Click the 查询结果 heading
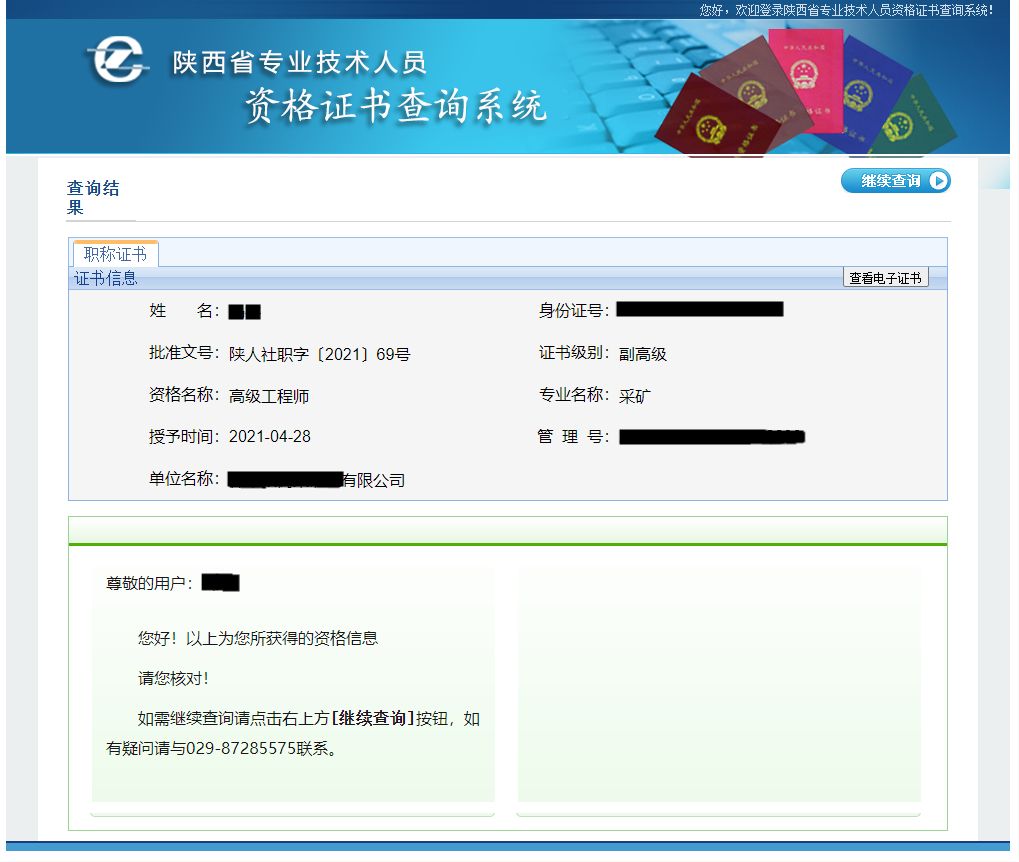 [93, 198]
